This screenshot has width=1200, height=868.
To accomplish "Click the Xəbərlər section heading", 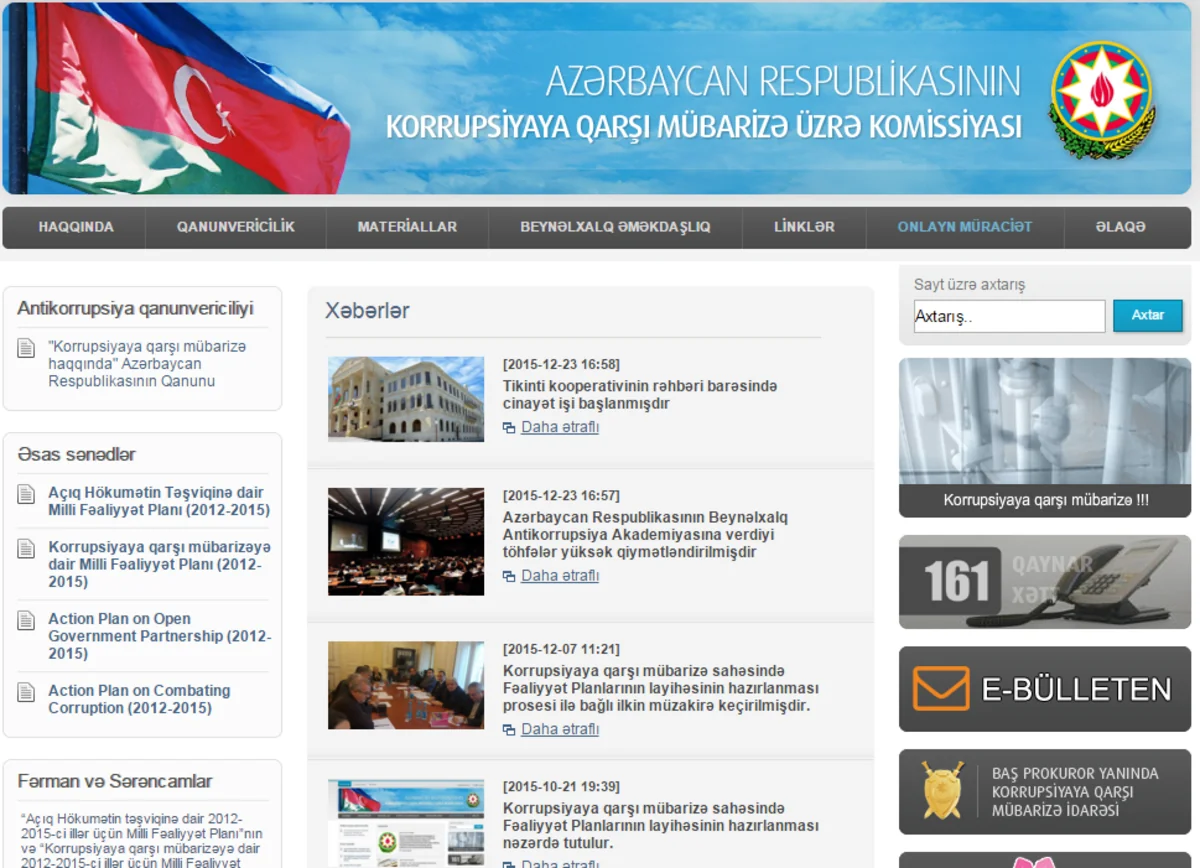I will [x=367, y=311].
